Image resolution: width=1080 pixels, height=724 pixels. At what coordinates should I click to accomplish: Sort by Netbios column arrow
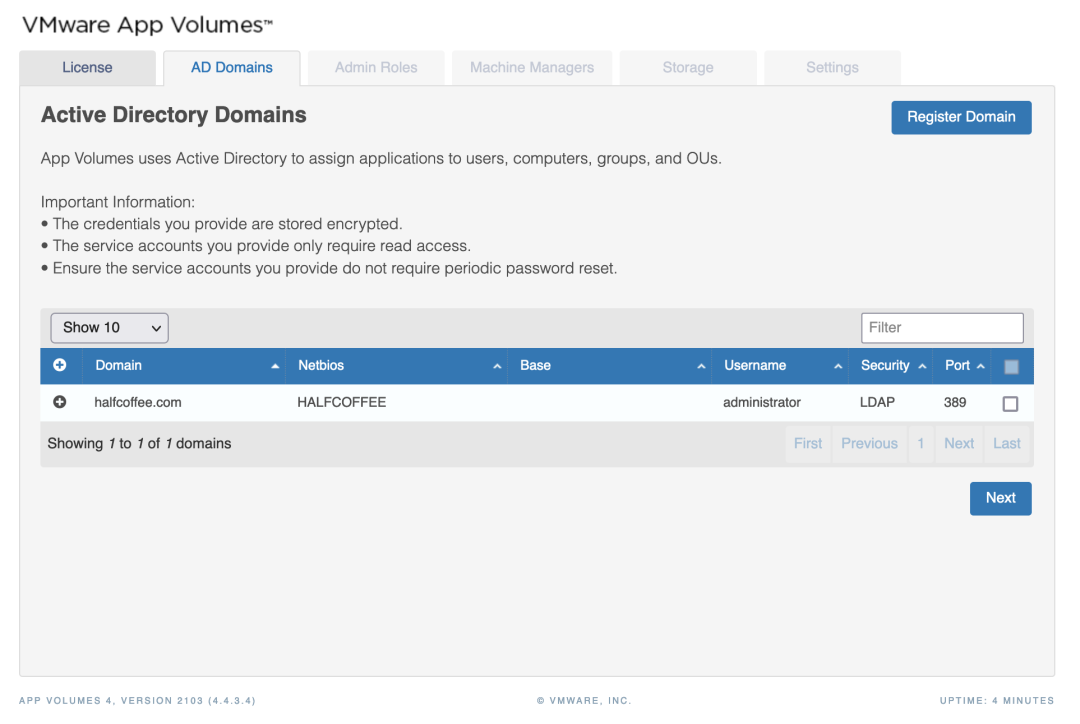[x=497, y=366]
